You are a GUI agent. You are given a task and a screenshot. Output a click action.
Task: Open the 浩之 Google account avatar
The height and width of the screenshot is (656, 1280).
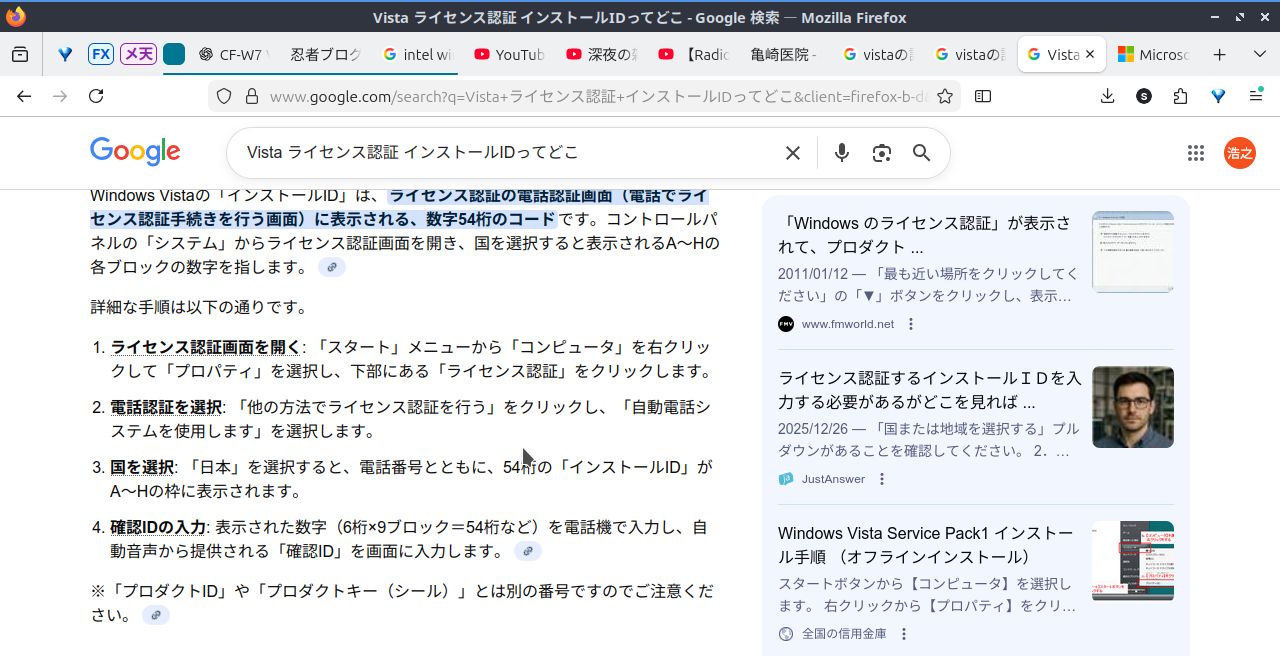coord(1240,153)
